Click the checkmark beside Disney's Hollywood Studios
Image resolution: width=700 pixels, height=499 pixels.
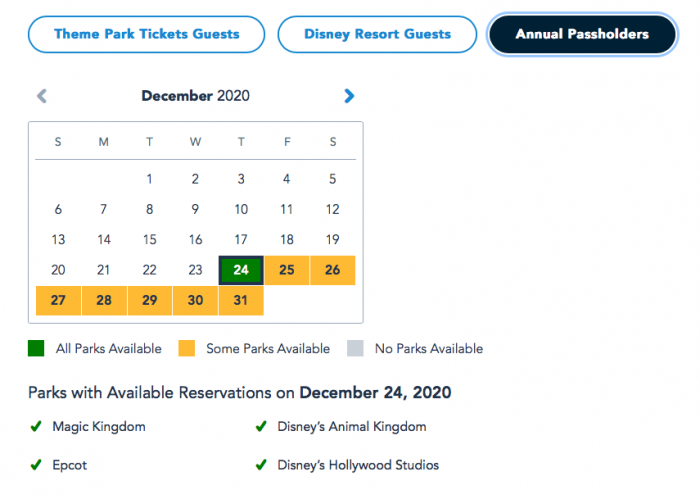[261, 465]
